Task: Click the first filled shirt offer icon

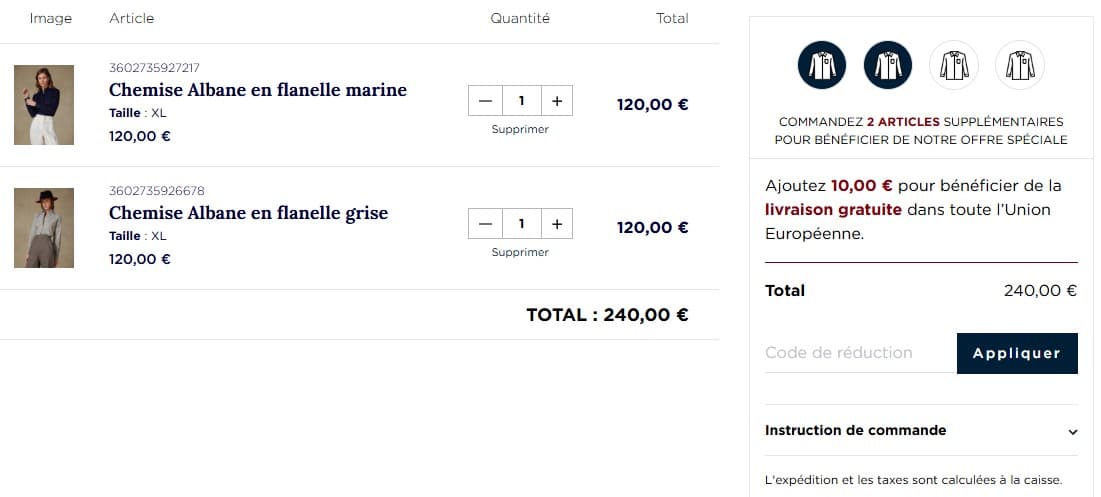Action: [x=822, y=66]
